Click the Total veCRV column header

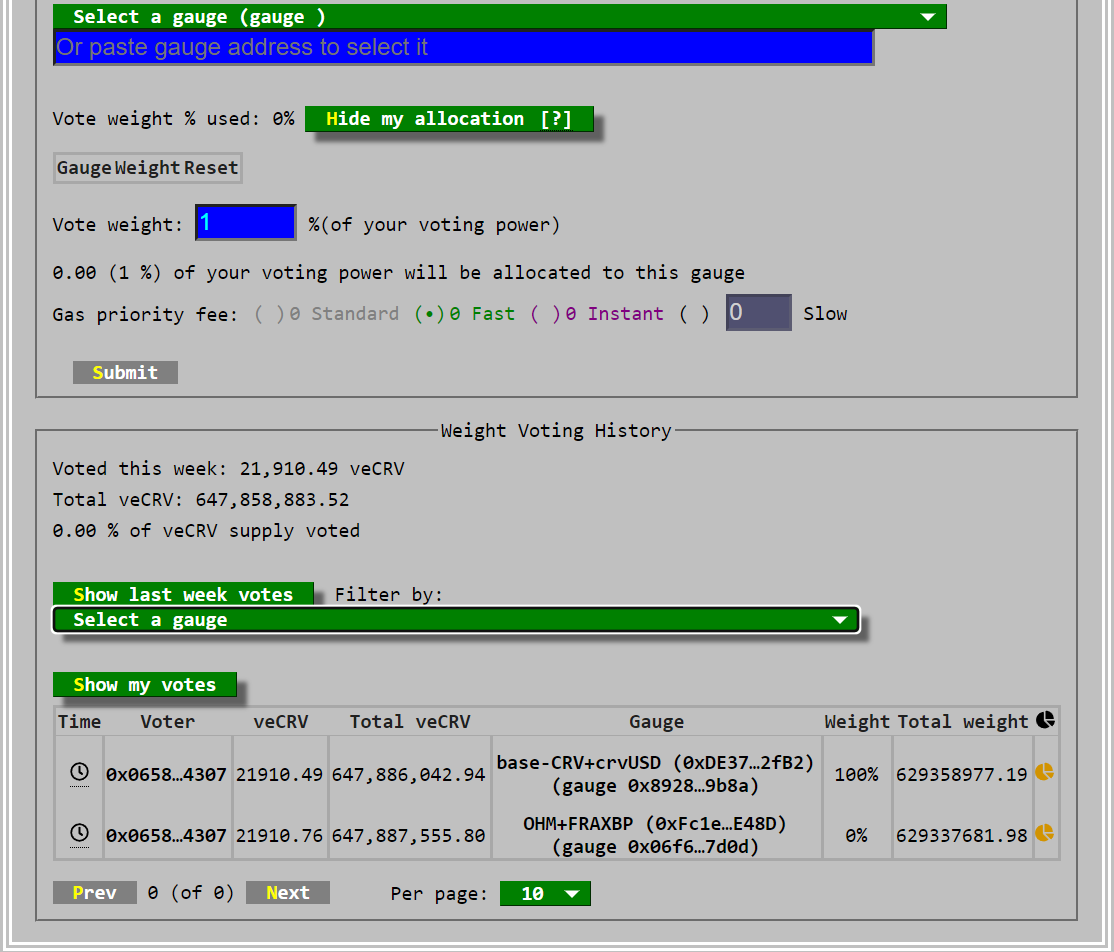point(410,722)
